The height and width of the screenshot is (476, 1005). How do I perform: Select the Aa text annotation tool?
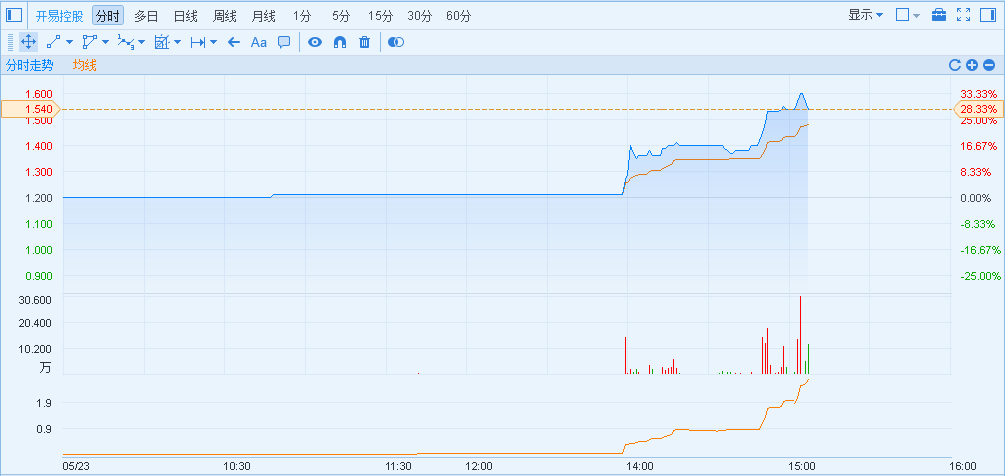[258, 42]
